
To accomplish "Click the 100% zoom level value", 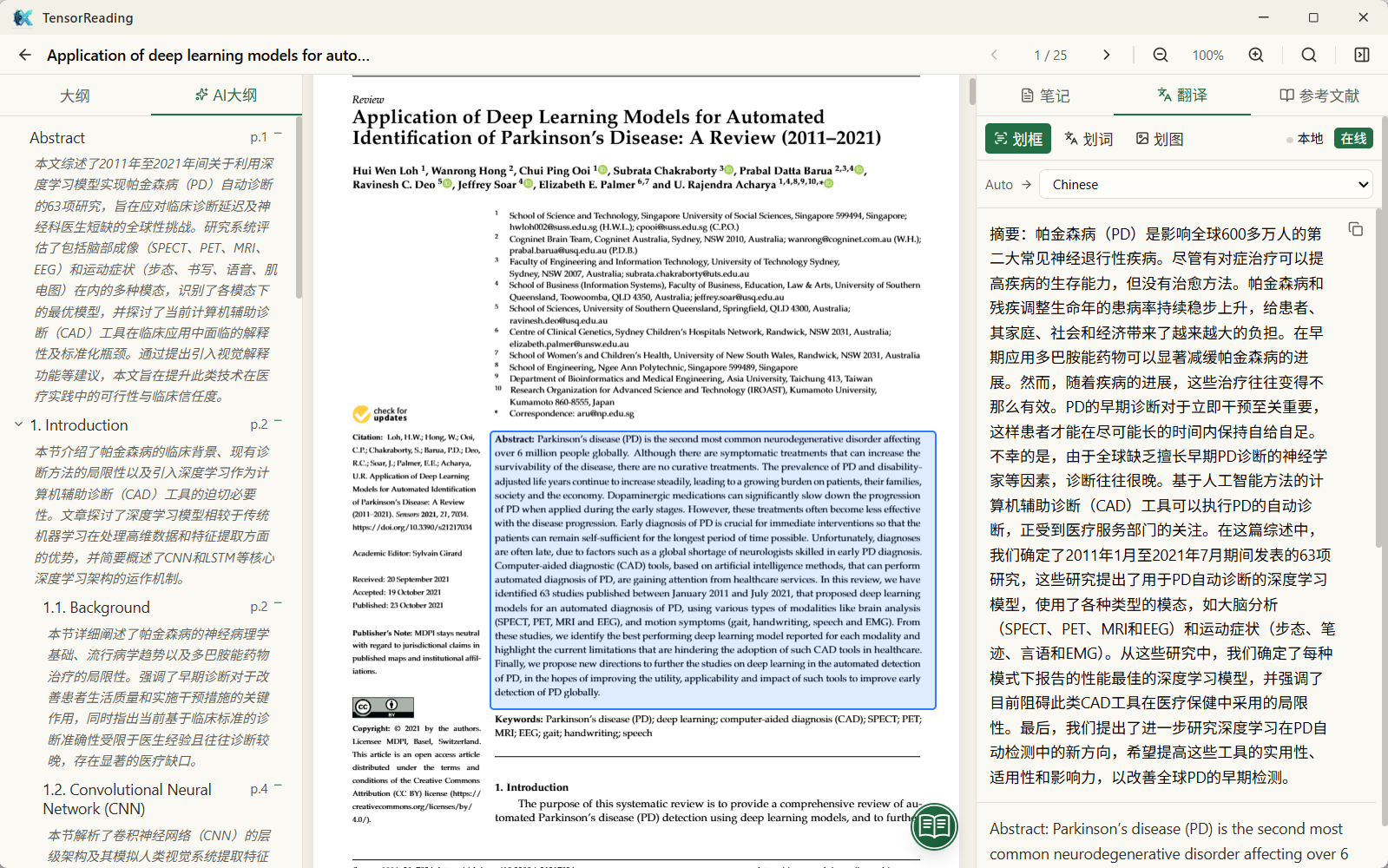I will 1207,55.
